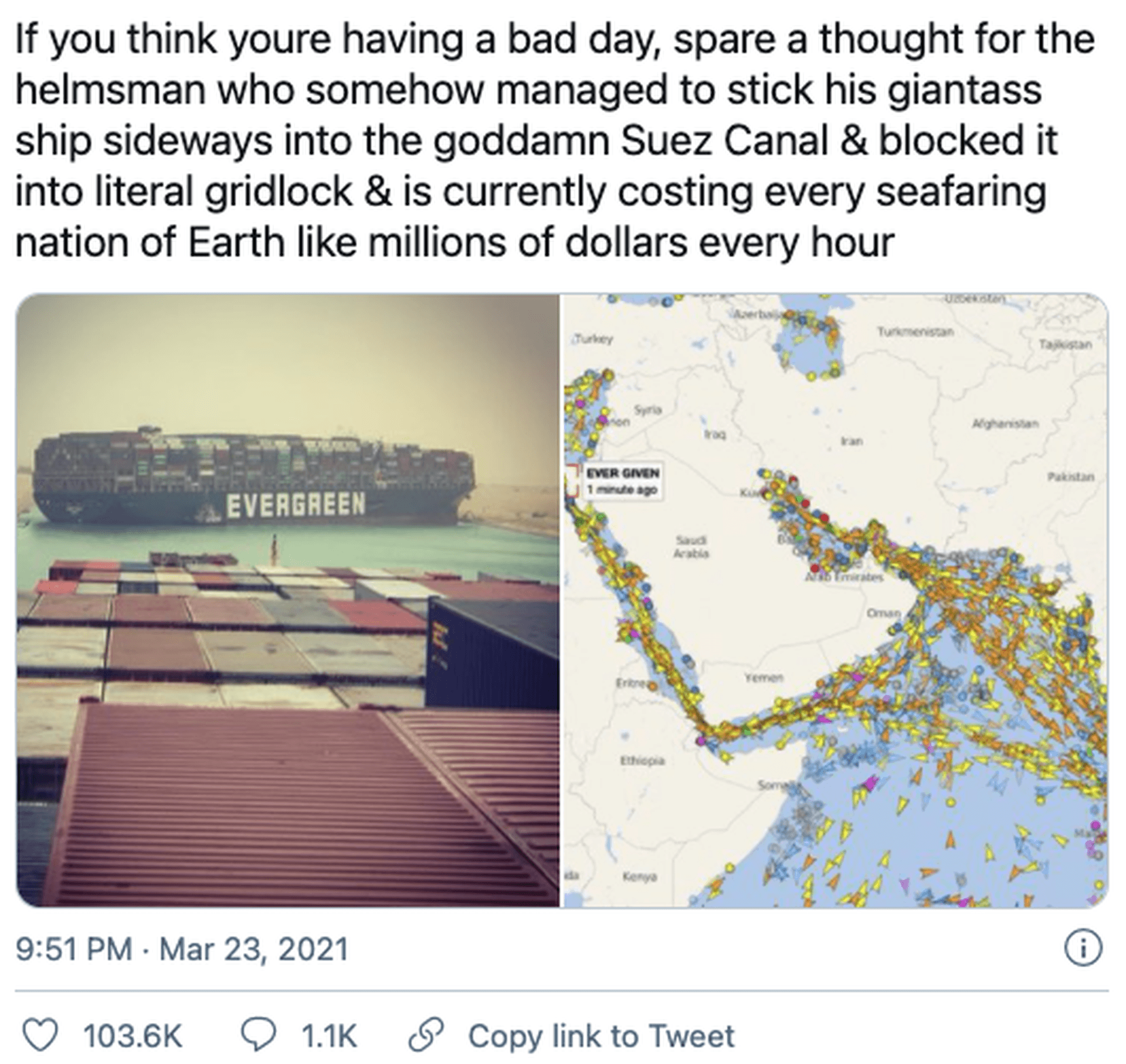The width and height of the screenshot is (1126, 1064).
Task: Open the ship traffic map image
Action: (835, 600)
